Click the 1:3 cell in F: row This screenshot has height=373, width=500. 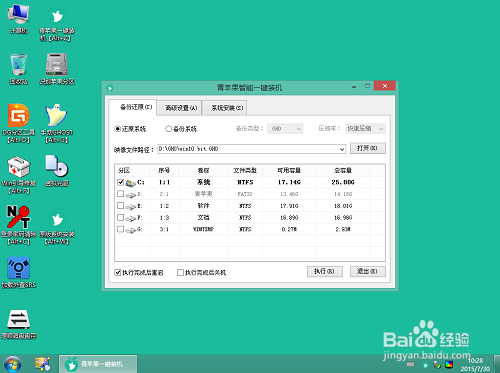(164, 218)
